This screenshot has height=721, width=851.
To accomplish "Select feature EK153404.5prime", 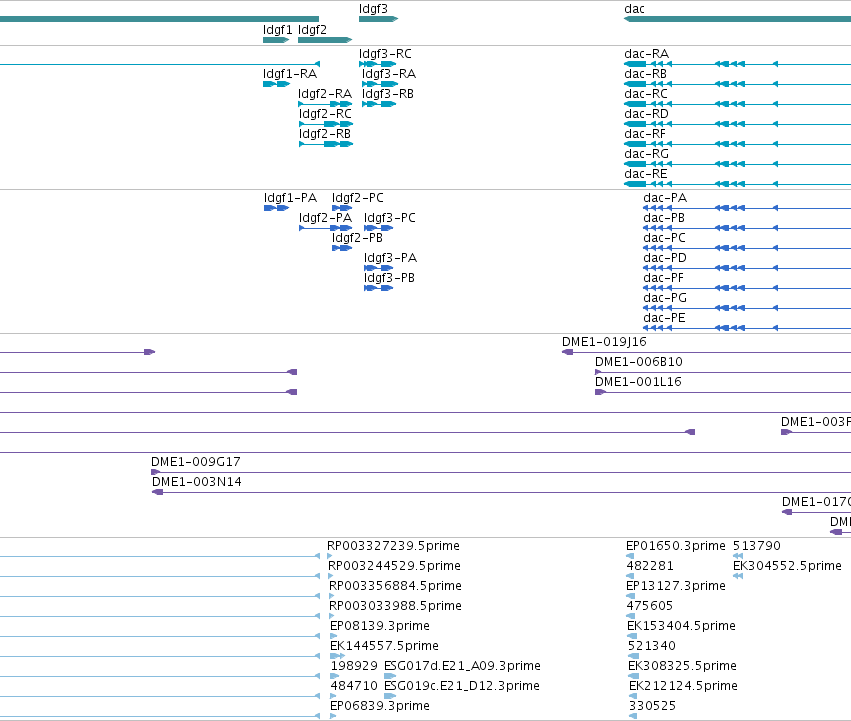I will pyautogui.click(x=632, y=636).
